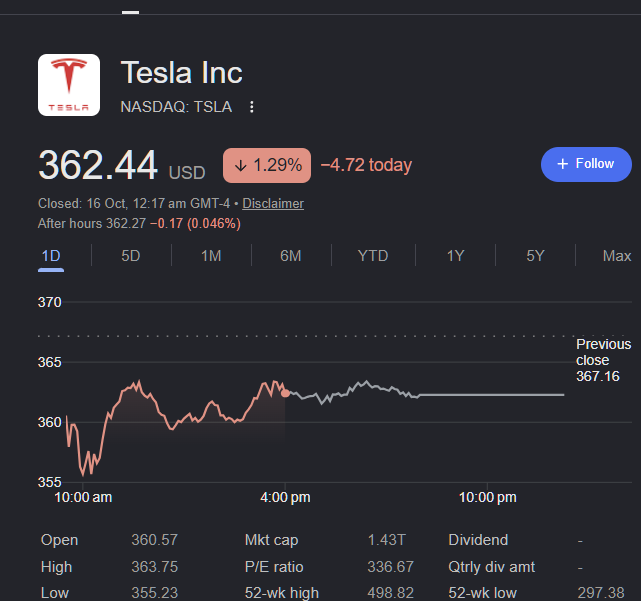Click the 4:00 pm axis label
This screenshot has width=641, height=601.
tap(285, 498)
